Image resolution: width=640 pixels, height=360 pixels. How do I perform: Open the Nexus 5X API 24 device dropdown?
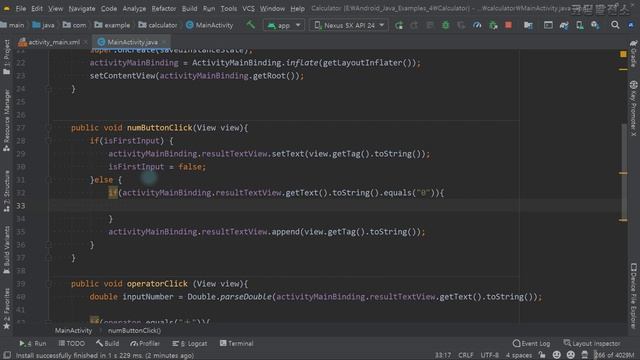349,25
